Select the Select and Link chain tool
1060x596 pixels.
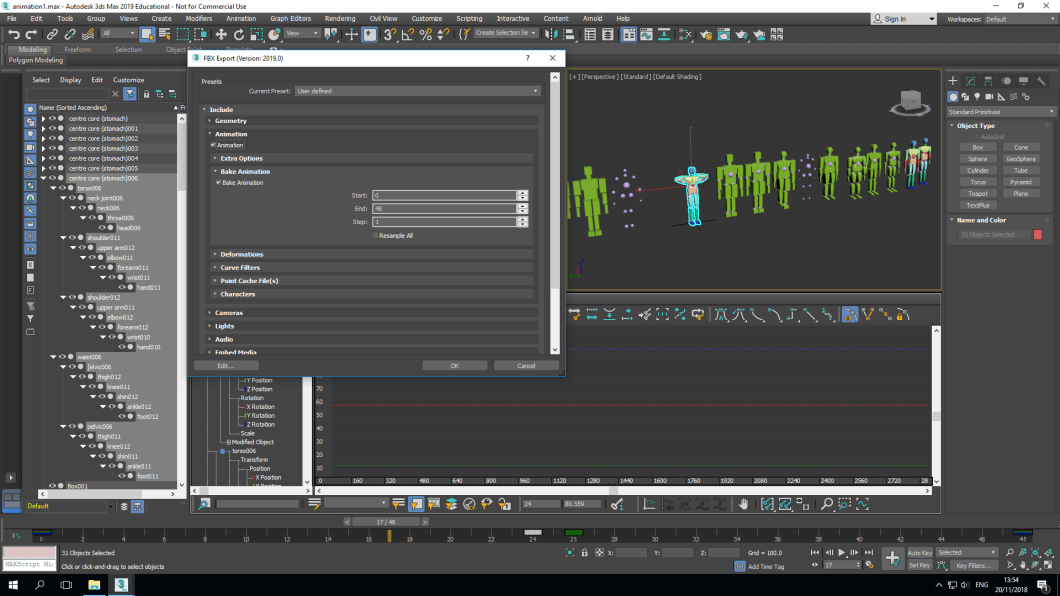[x=52, y=34]
